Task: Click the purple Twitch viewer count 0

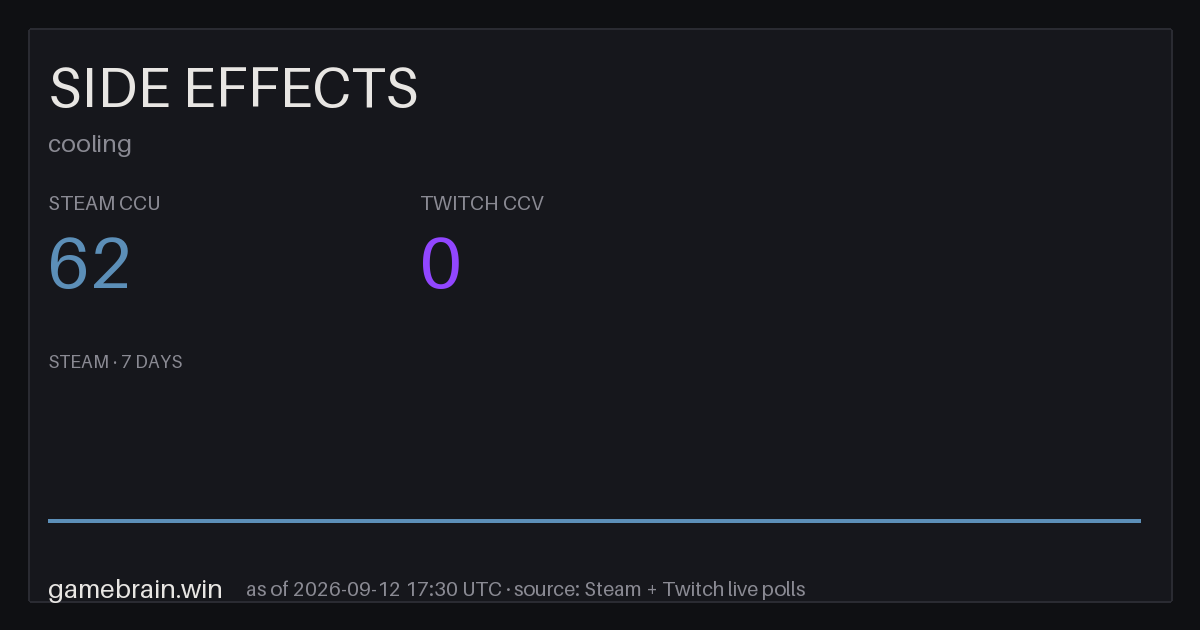Action: tap(441, 264)
